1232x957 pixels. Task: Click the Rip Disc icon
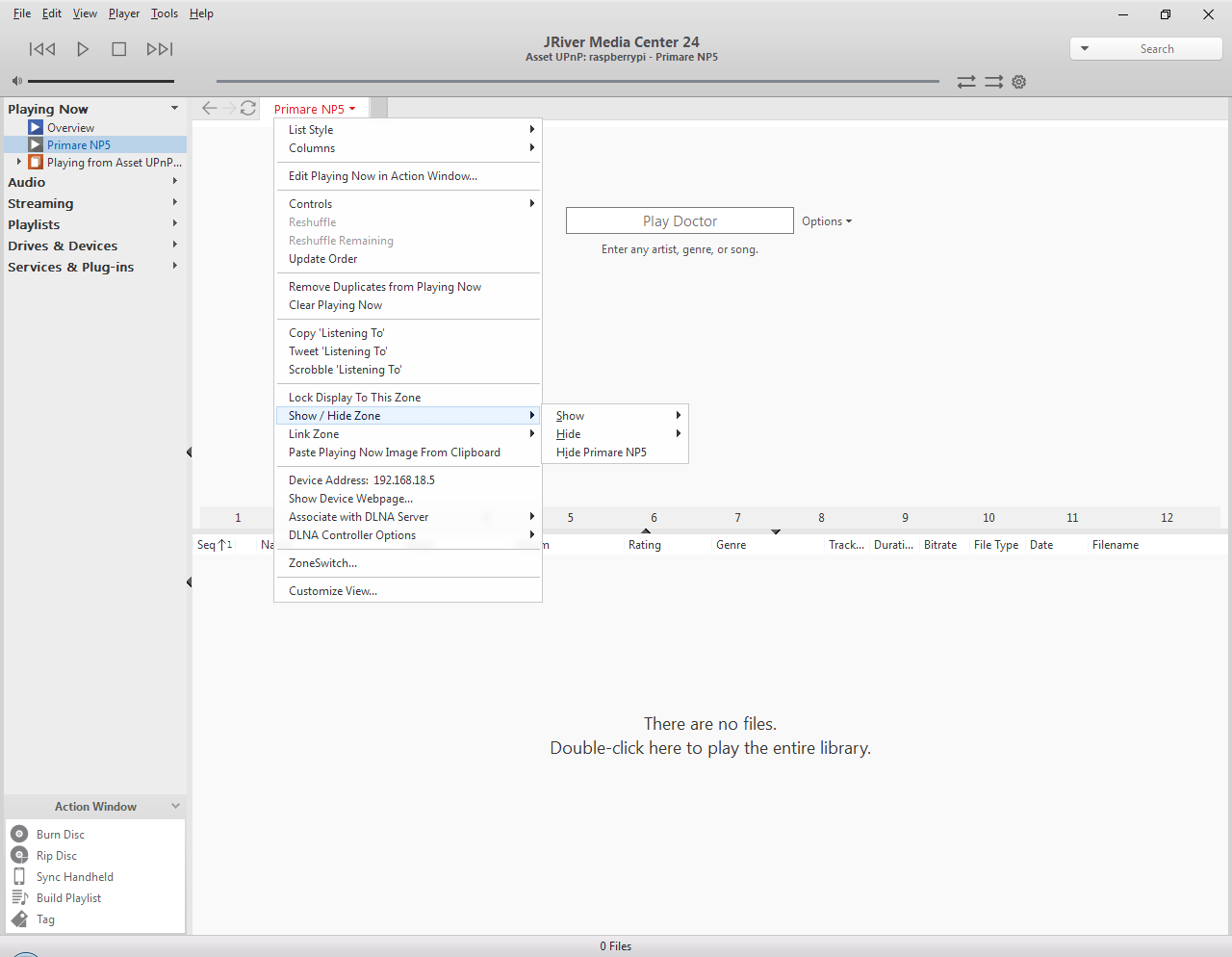point(19,855)
